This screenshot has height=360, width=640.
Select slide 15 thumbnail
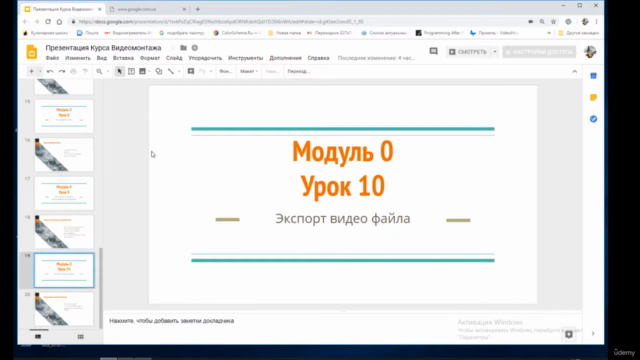click(x=64, y=116)
